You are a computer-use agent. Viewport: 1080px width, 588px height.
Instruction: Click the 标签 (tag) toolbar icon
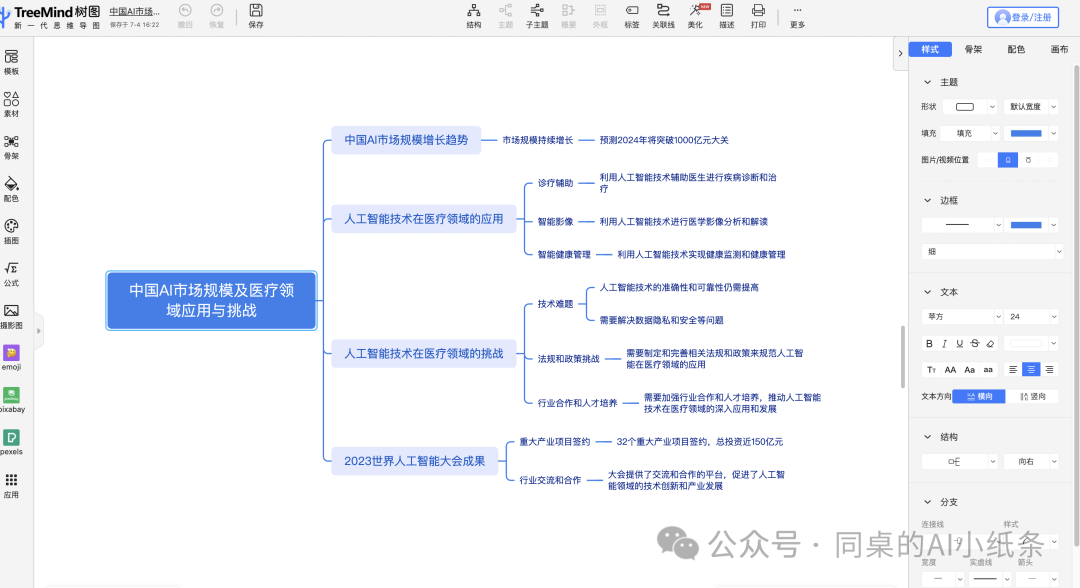[631, 15]
